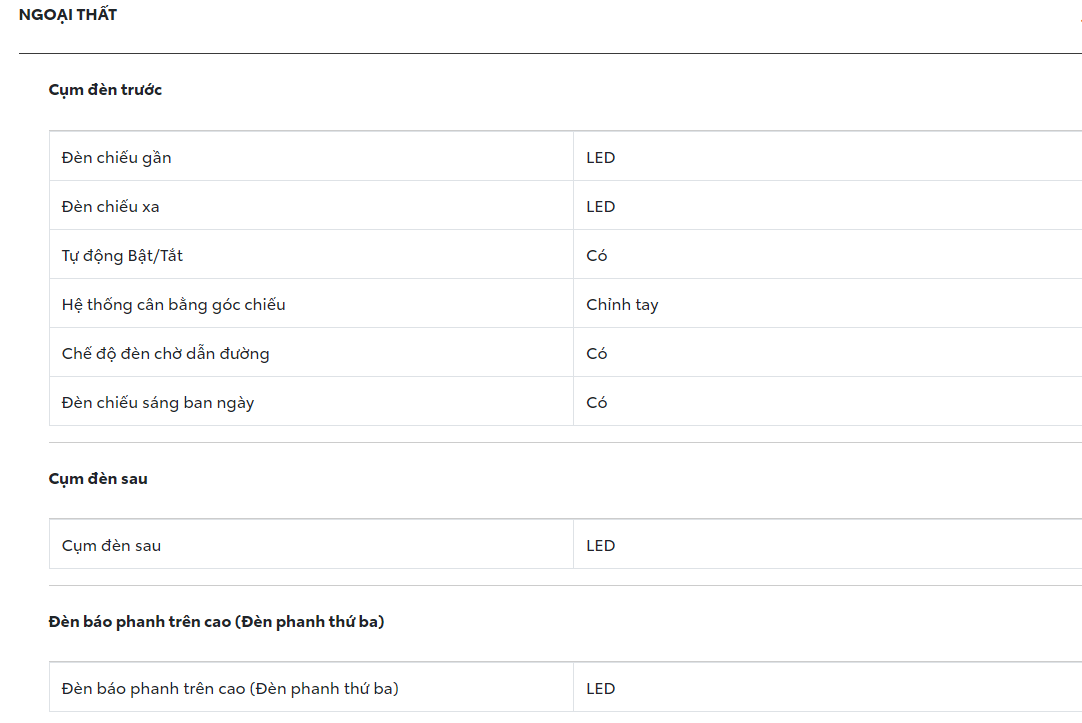Click the LED value for Đèn chiếu xa

pos(601,207)
